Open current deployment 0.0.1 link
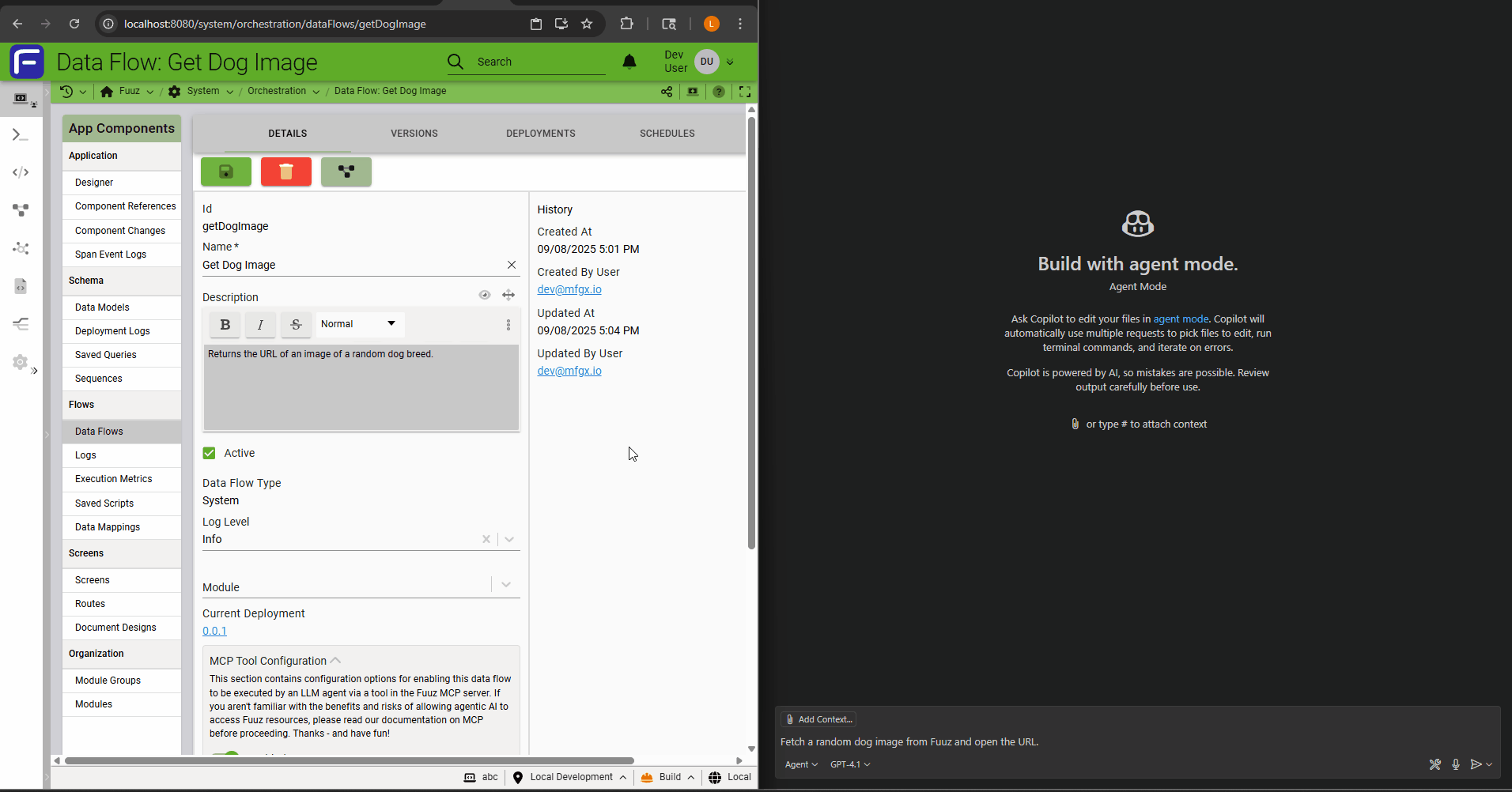 [214, 631]
